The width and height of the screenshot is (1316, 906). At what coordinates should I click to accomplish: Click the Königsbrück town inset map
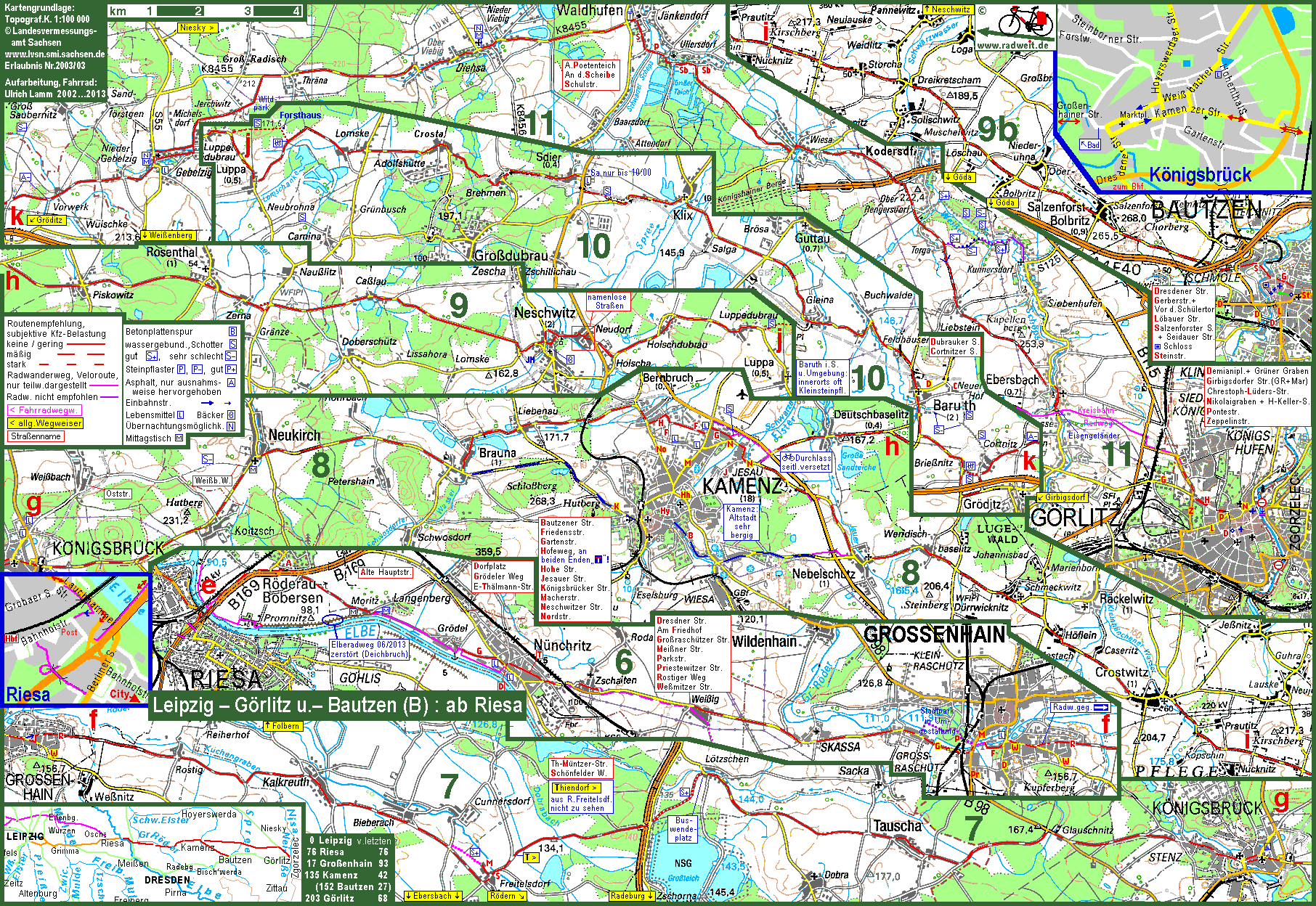[x=1184, y=98]
